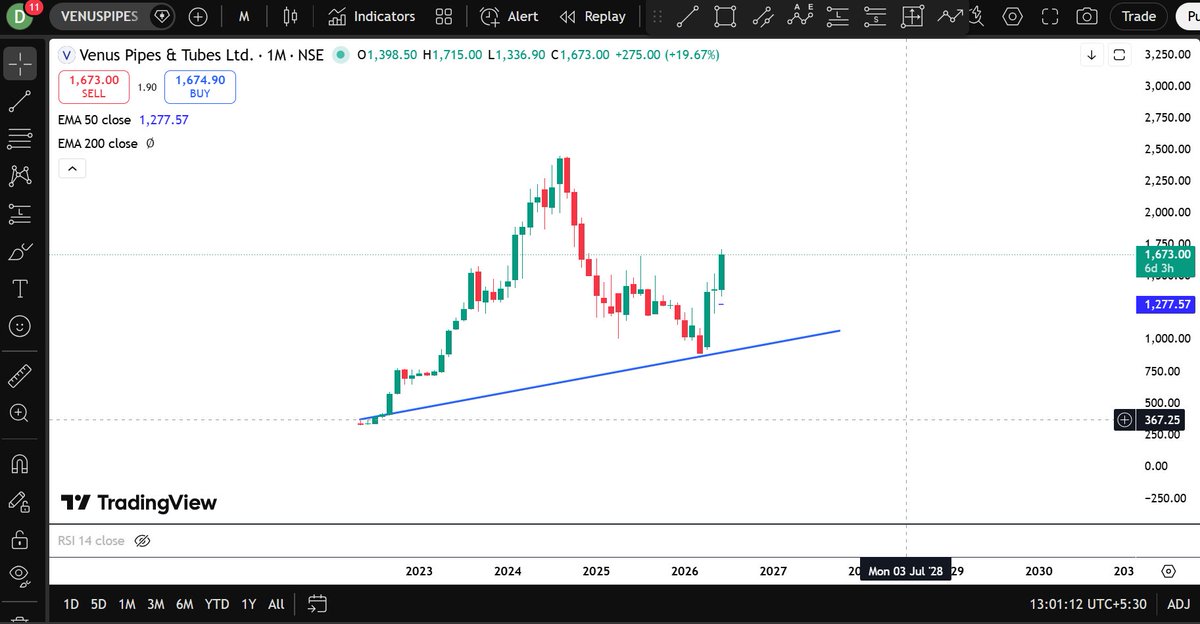The width and height of the screenshot is (1200, 624).
Task: Take a chart snapshot with camera
Action: click(1087, 17)
